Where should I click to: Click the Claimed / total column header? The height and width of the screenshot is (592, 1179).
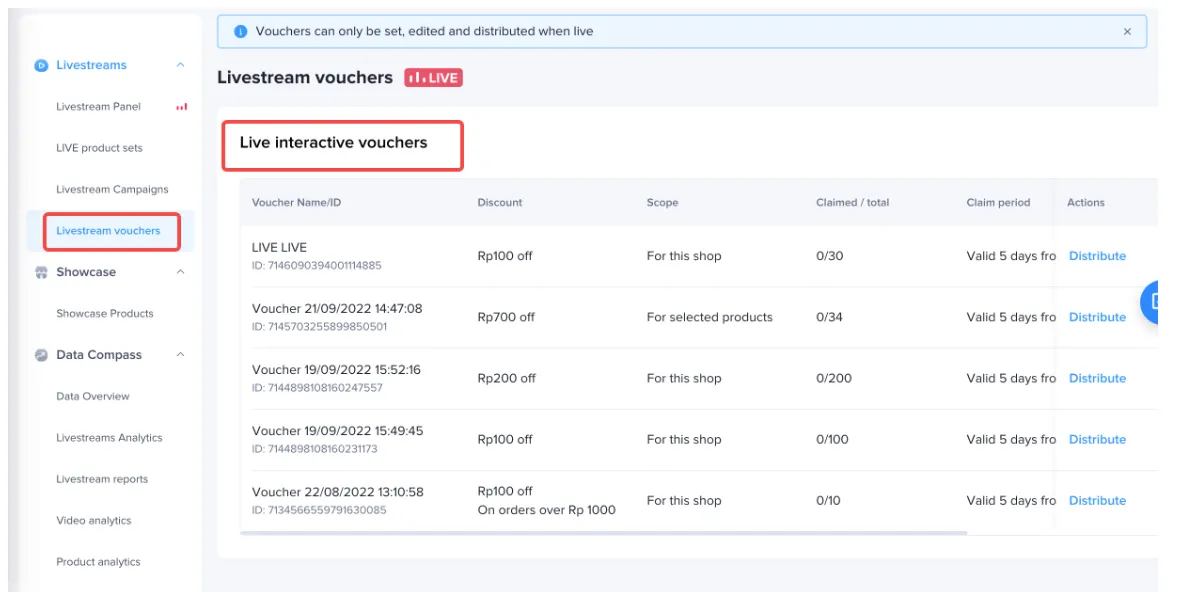coord(853,202)
